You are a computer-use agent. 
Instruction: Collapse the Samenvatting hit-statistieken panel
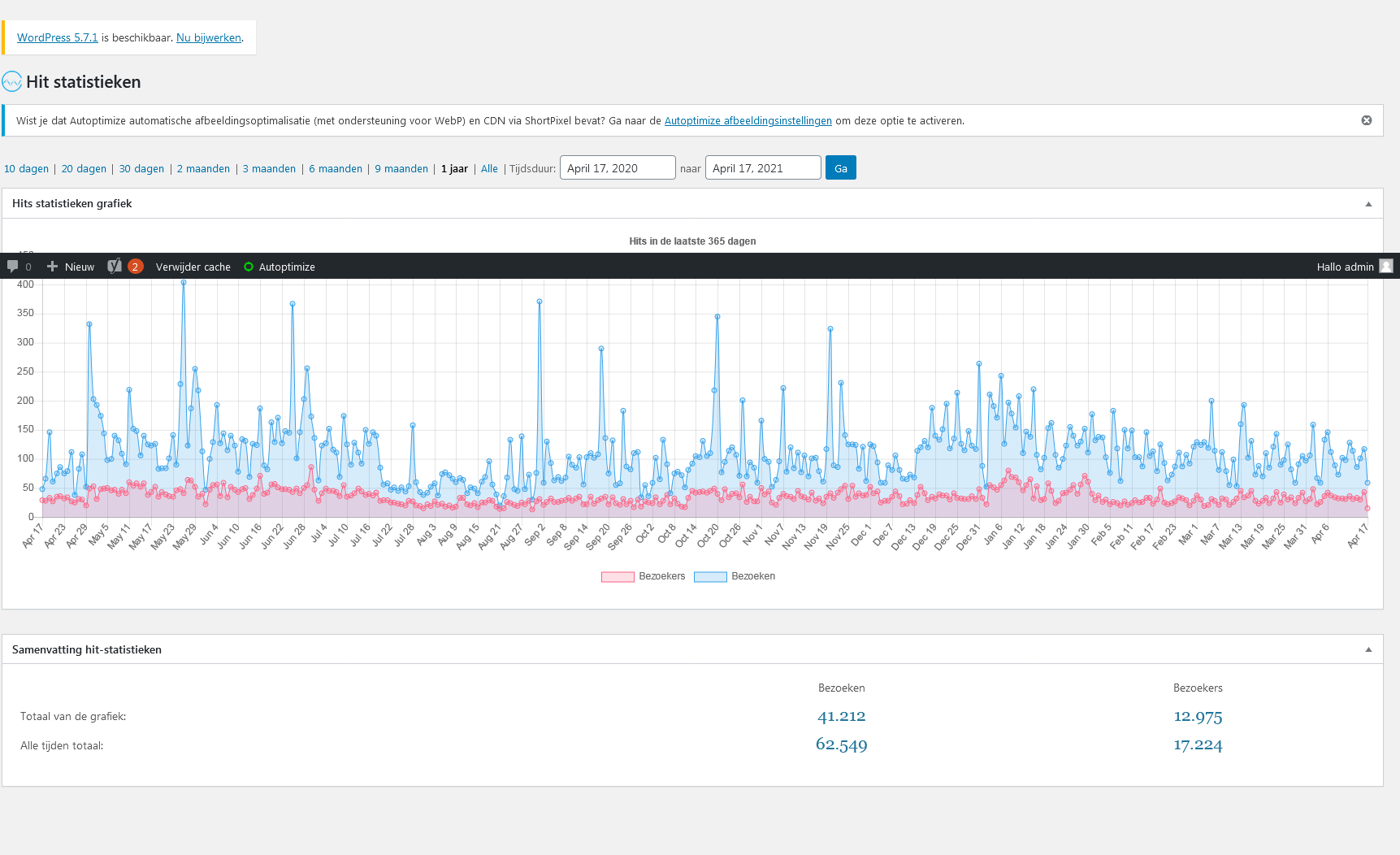point(1368,649)
